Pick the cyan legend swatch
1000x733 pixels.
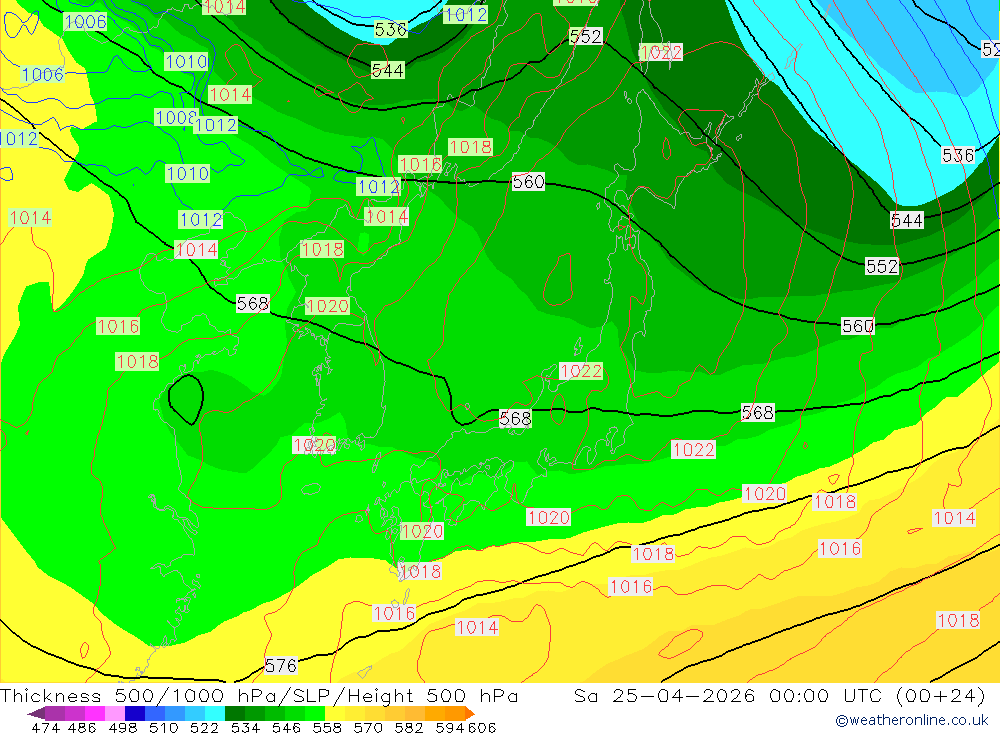(215, 713)
